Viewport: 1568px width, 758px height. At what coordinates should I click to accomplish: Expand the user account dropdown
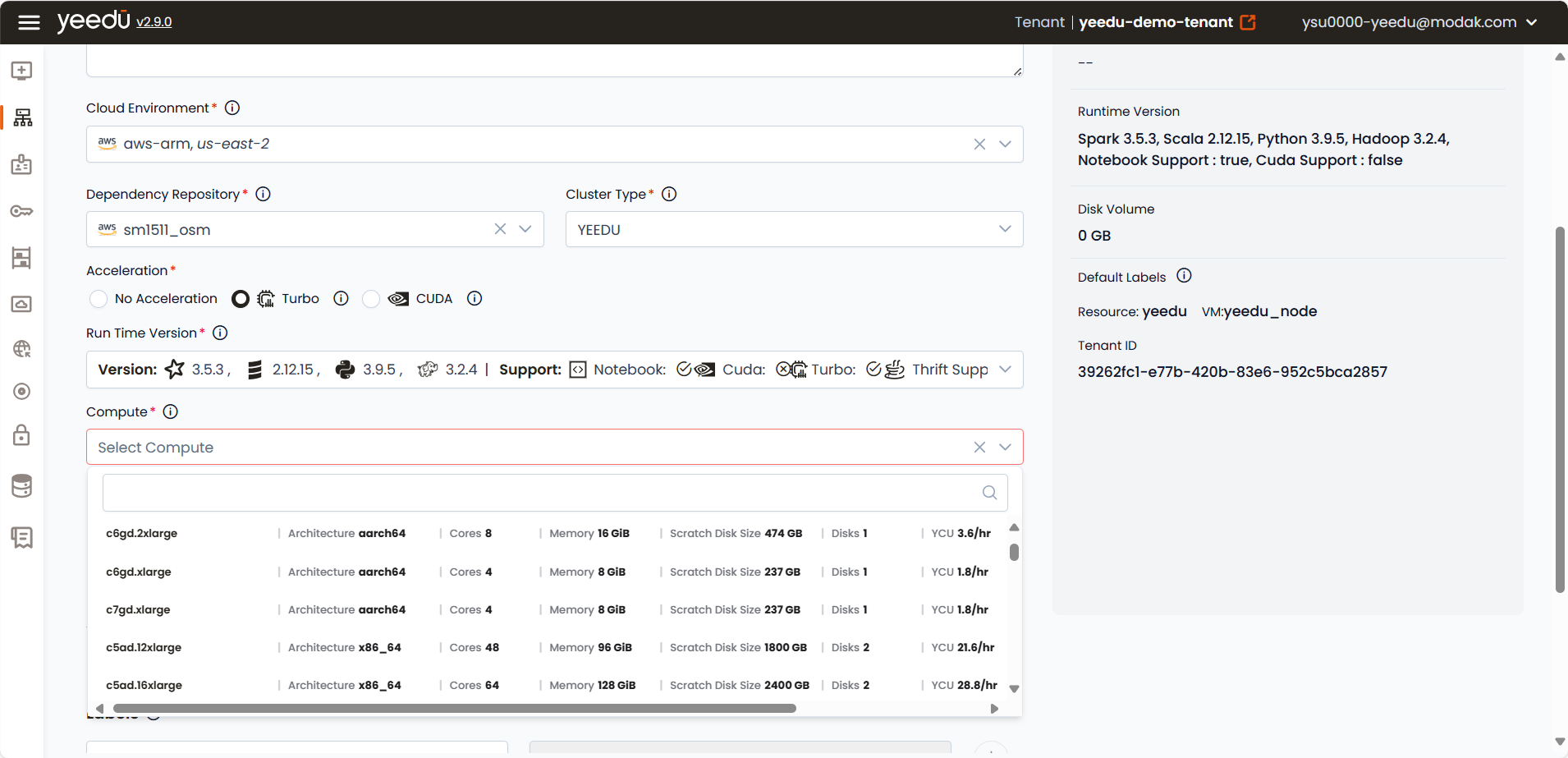[1531, 22]
